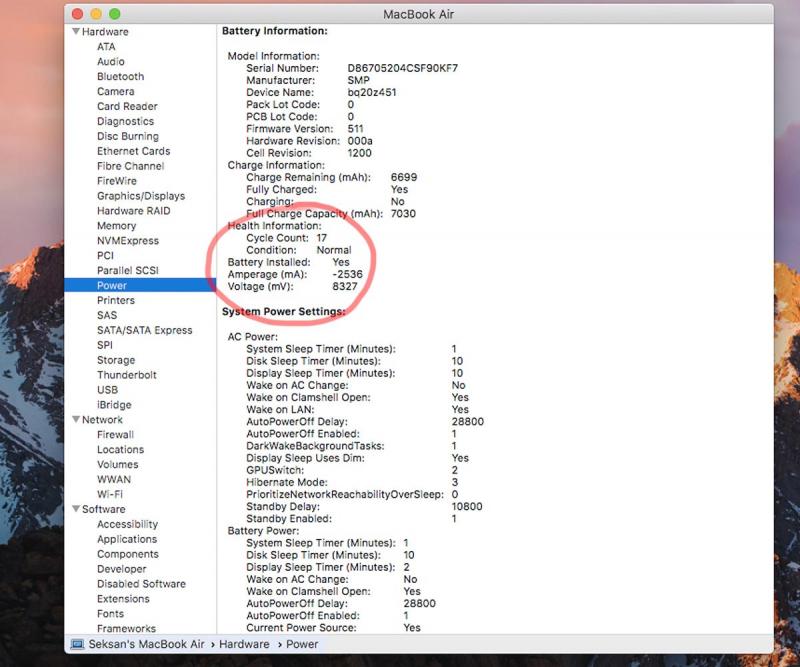This screenshot has height=667, width=800.
Task: Show Hardware RAID information
Action: [x=134, y=211]
